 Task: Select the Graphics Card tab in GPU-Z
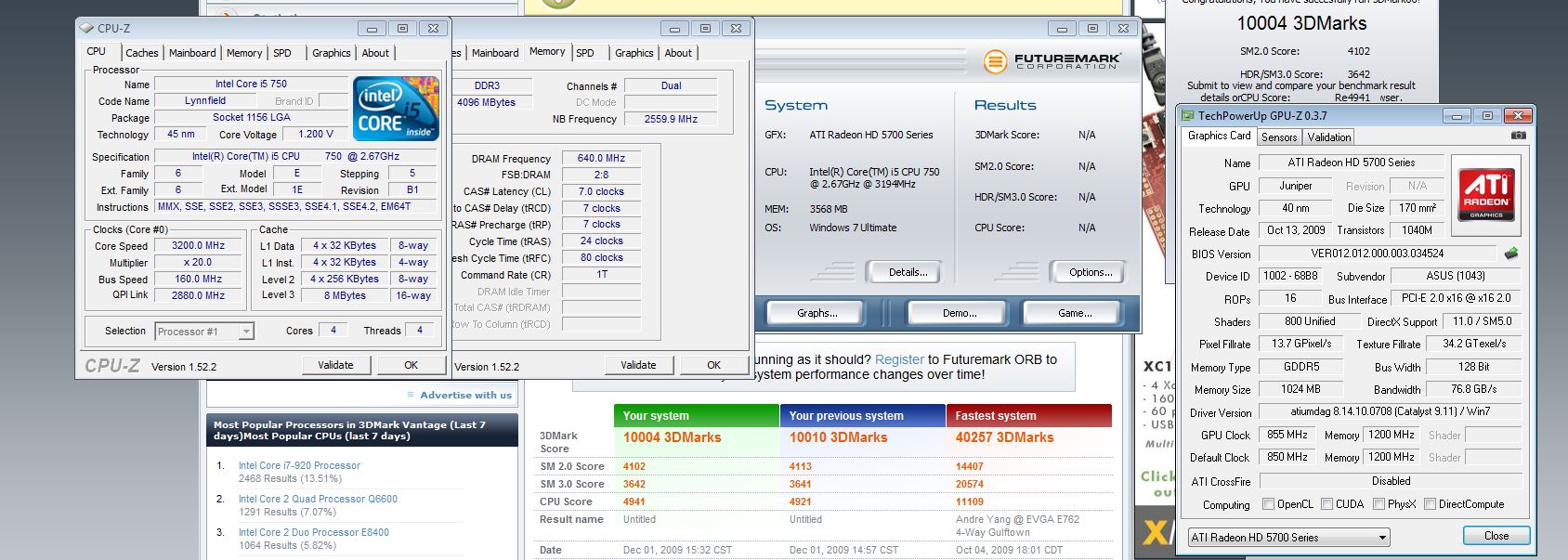coord(1220,136)
